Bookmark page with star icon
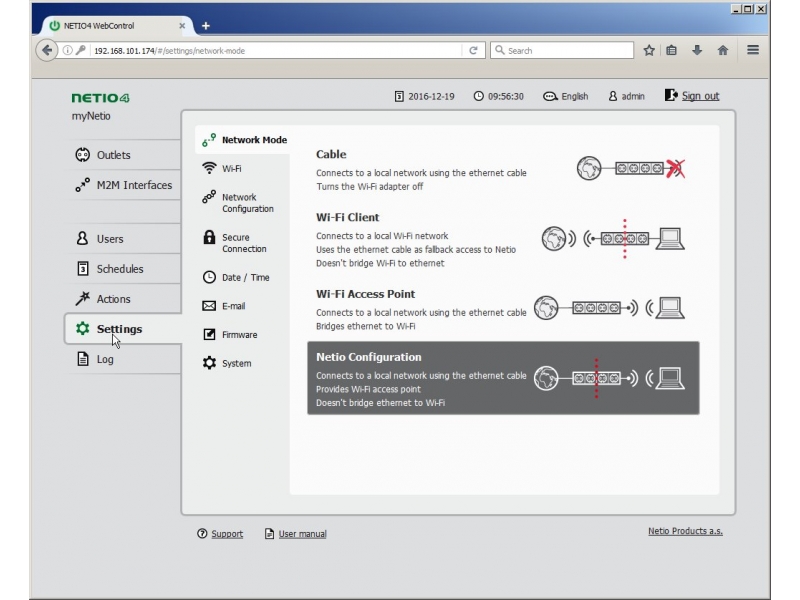 click(649, 51)
